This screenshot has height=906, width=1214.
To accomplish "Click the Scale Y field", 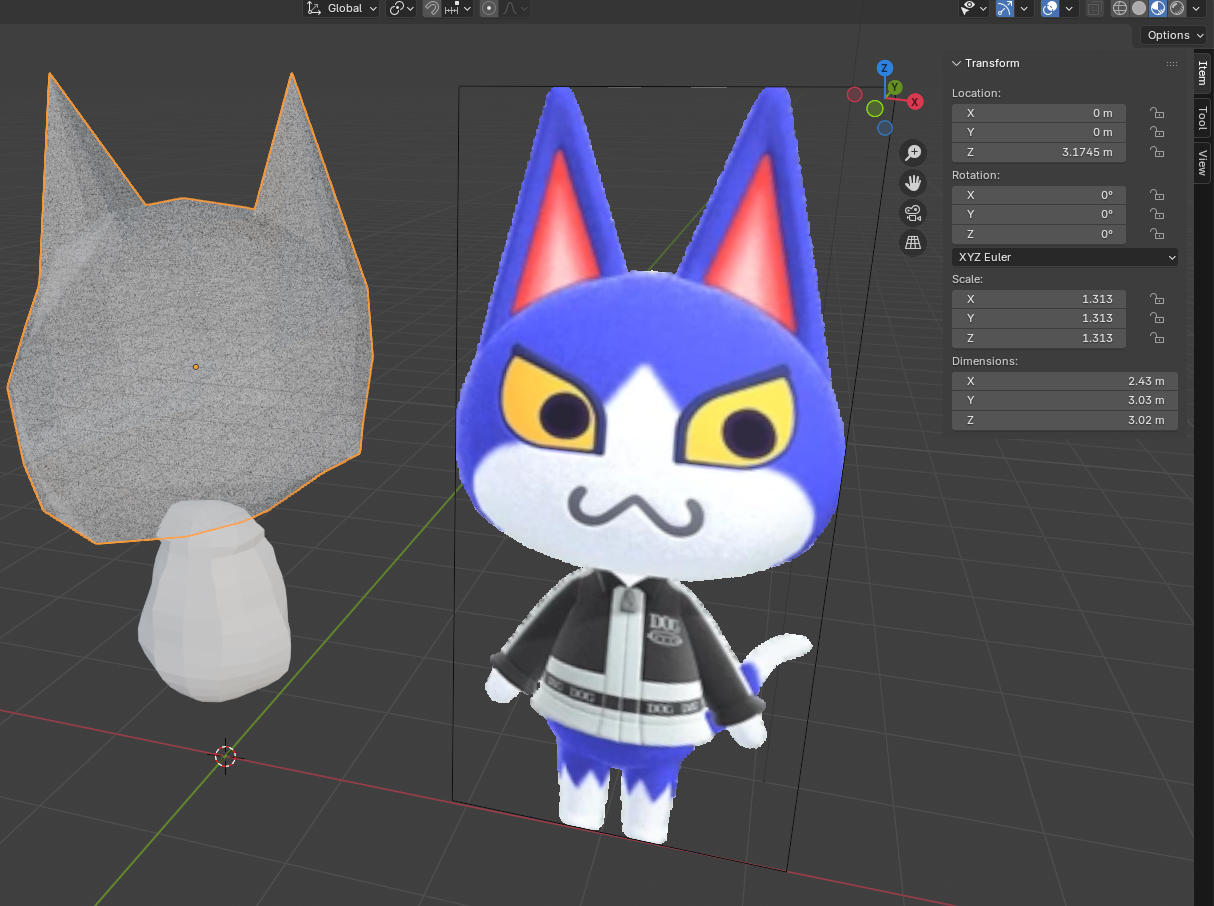I will [1039, 318].
